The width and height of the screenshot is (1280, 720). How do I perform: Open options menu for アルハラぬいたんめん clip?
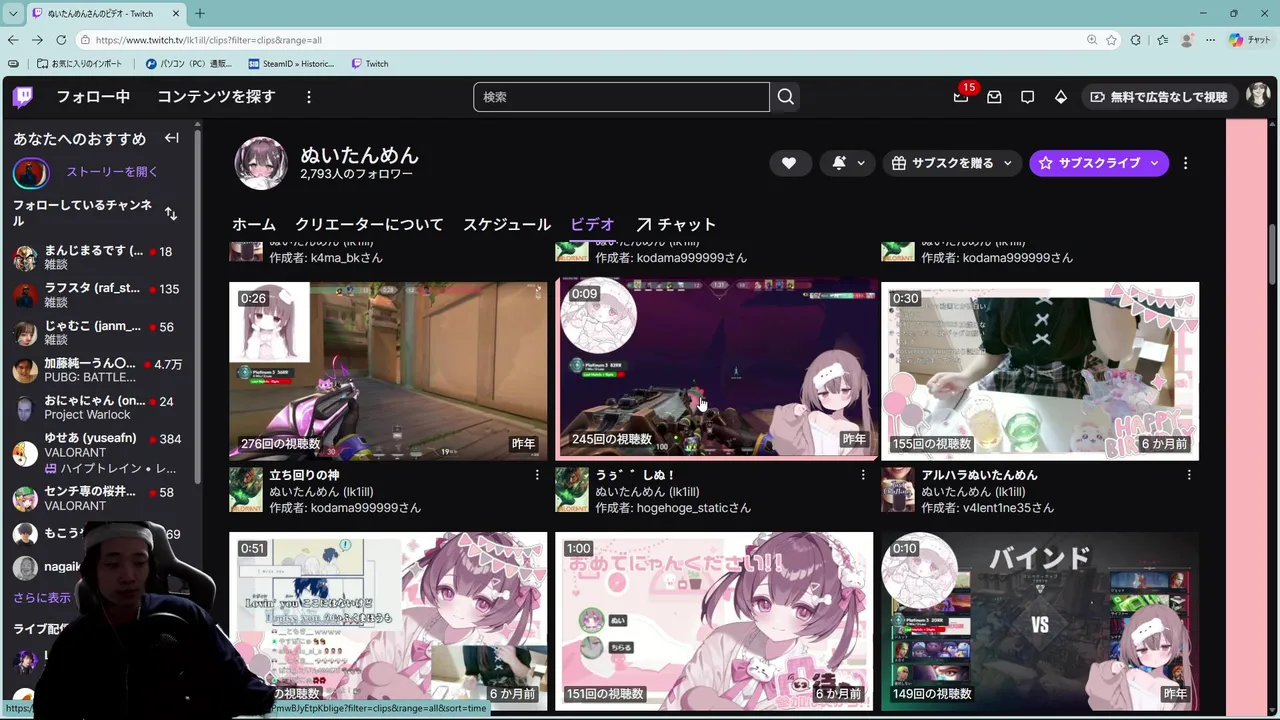coord(1189,475)
